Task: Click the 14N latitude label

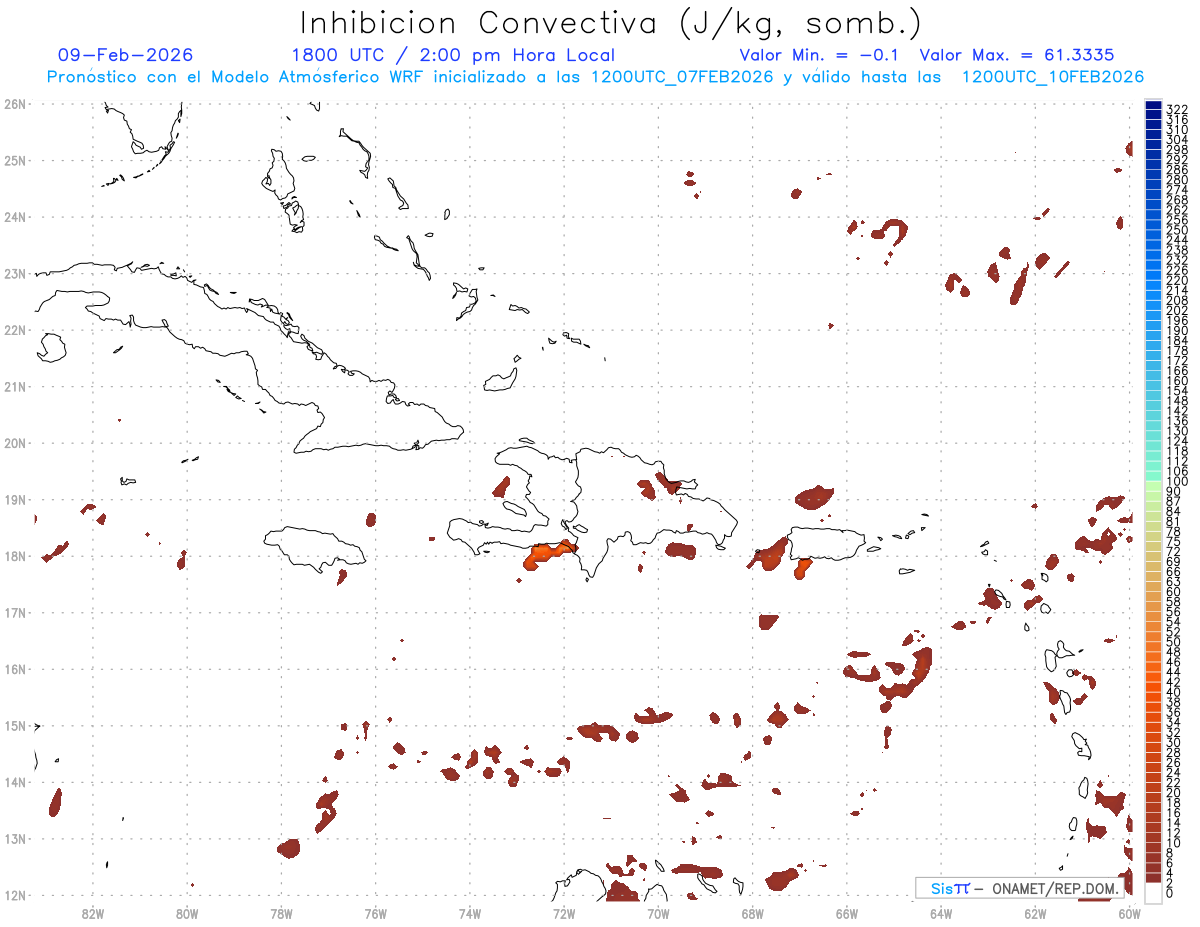Action: coord(15,781)
